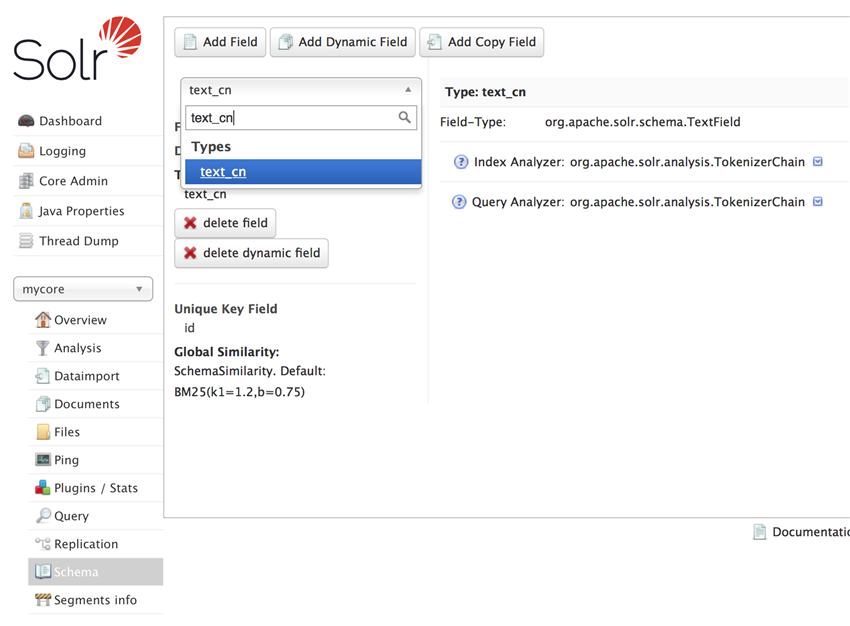This screenshot has width=850, height=626.
Task: Select text_cn under Types list
Action: tap(303, 172)
